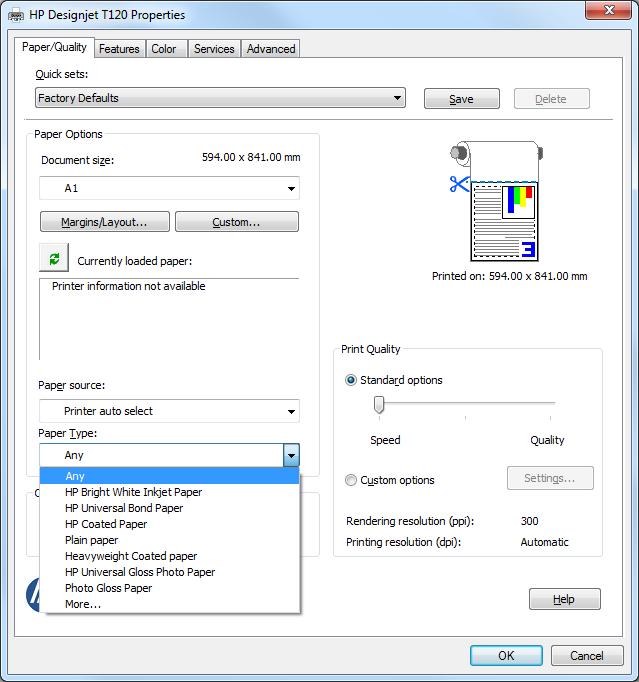
Task: Click the Help button
Action: coord(565,599)
